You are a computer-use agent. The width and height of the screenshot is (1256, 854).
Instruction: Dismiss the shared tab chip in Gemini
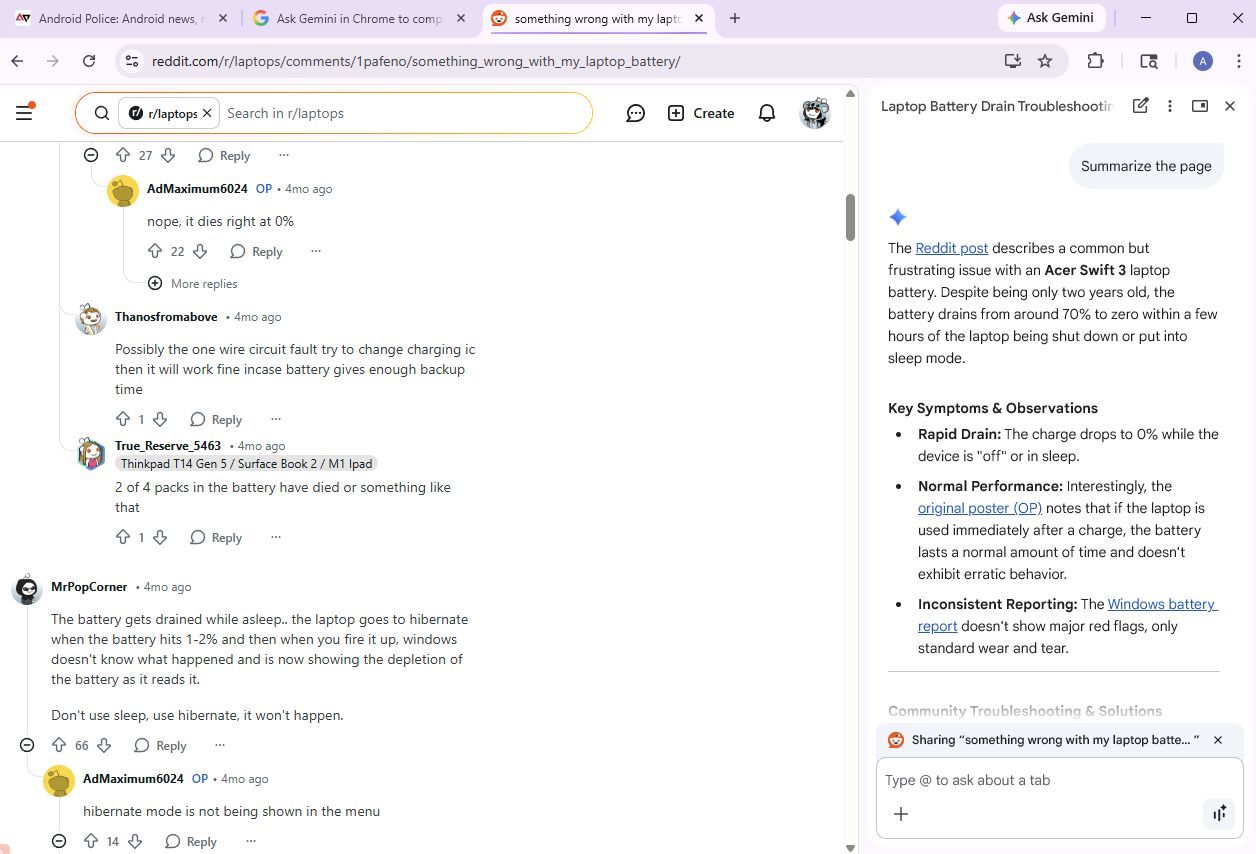coord(1218,740)
